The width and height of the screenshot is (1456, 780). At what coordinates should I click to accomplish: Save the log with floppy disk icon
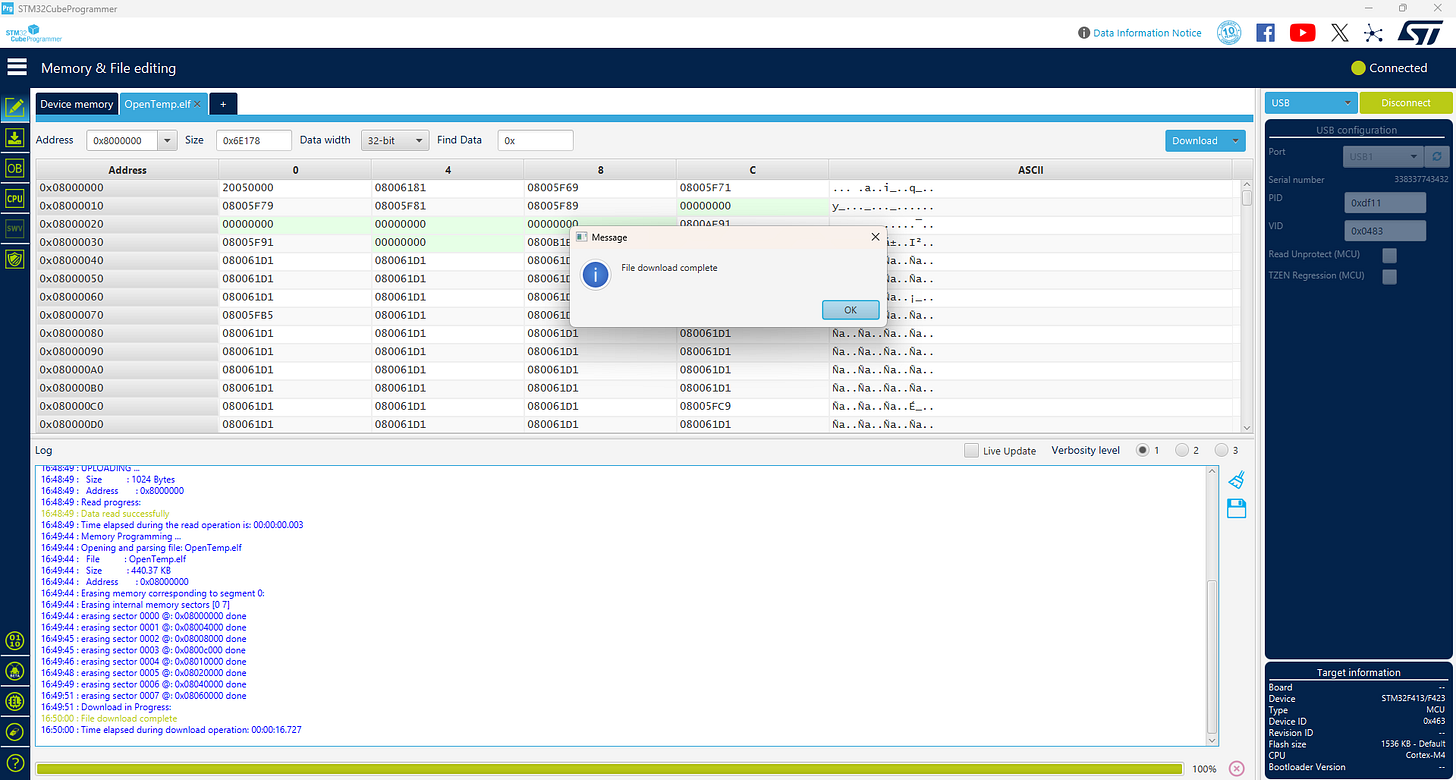tap(1236, 509)
